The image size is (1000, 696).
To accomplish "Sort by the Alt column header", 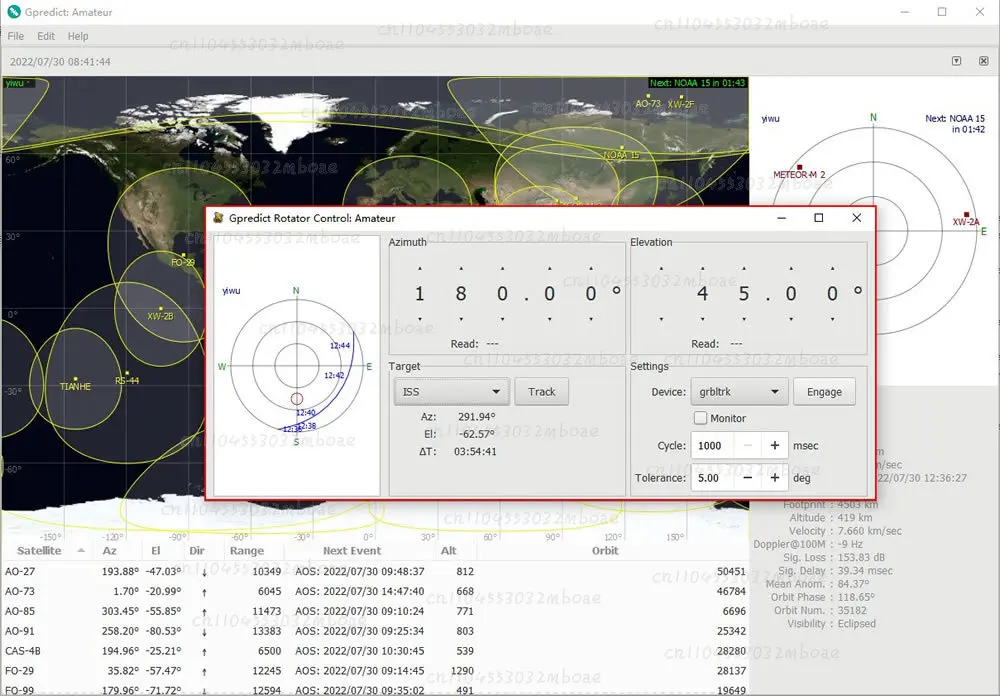I will pyautogui.click(x=448, y=551).
